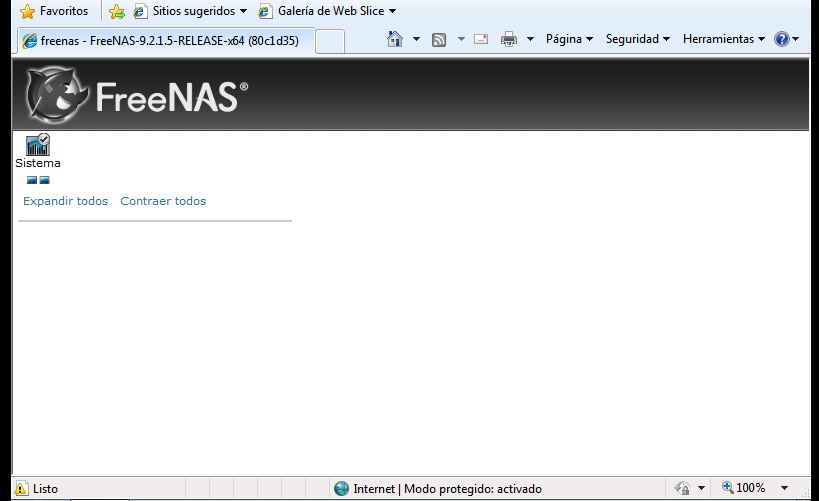This screenshot has width=819, height=501.
Task: Expand the zoom level dropdown arrow
Action: tap(785, 488)
